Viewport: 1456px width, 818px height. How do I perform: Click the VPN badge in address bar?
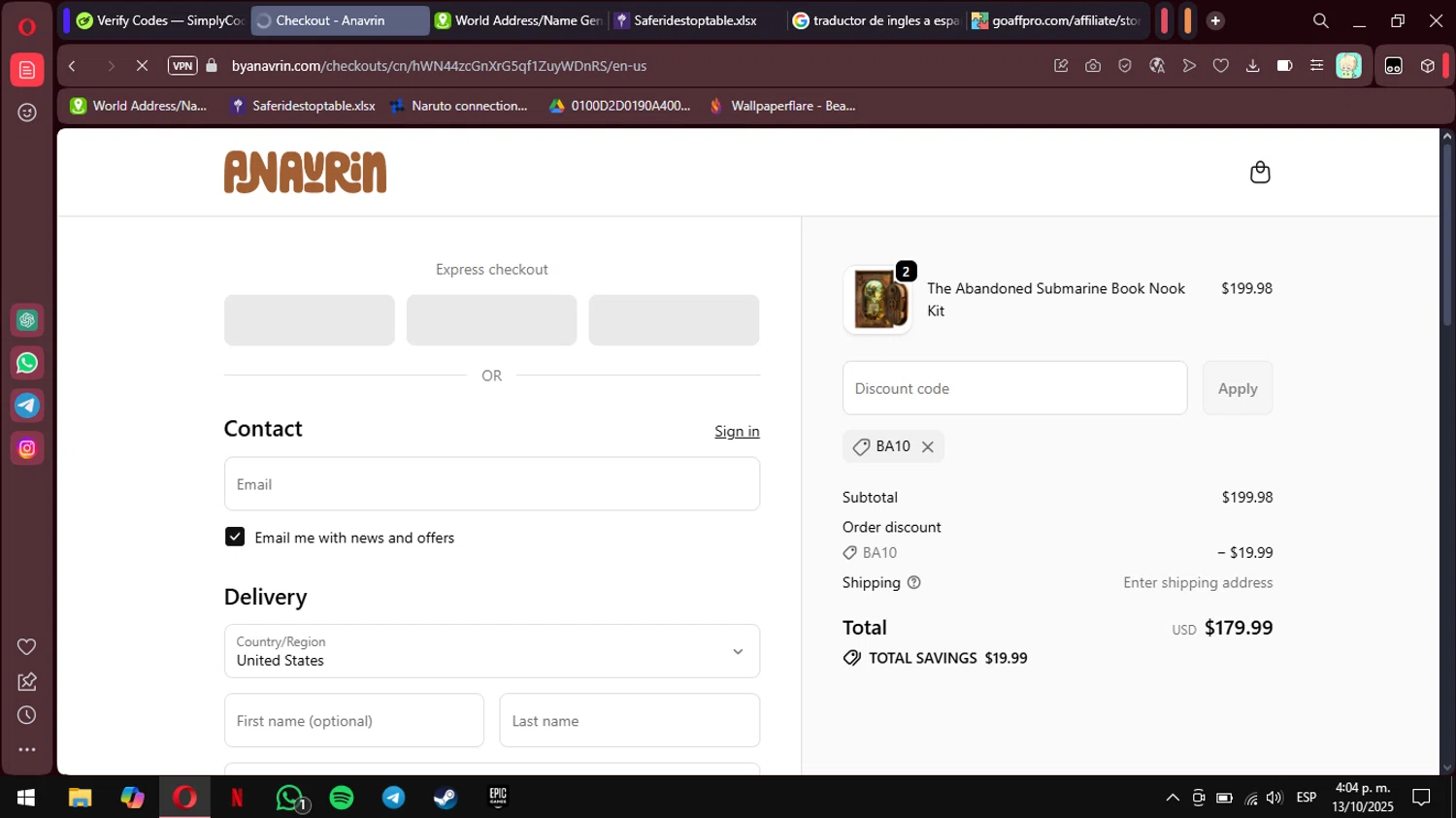pos(182,66)
